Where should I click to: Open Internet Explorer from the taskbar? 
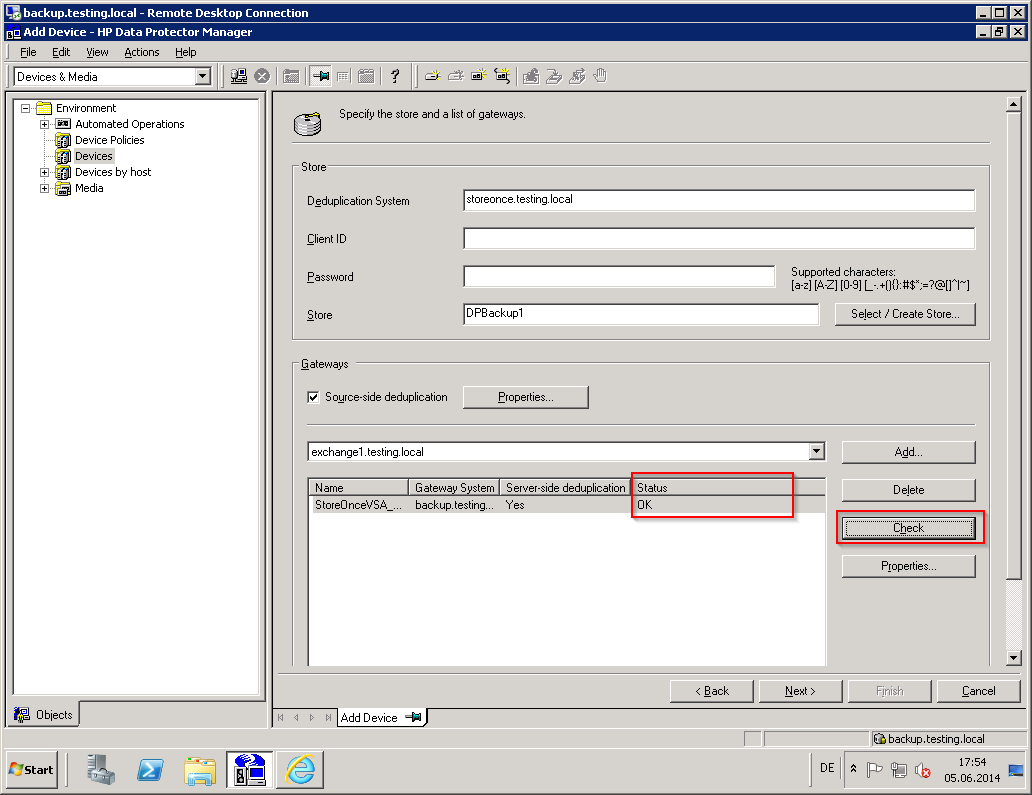point(300,769)
